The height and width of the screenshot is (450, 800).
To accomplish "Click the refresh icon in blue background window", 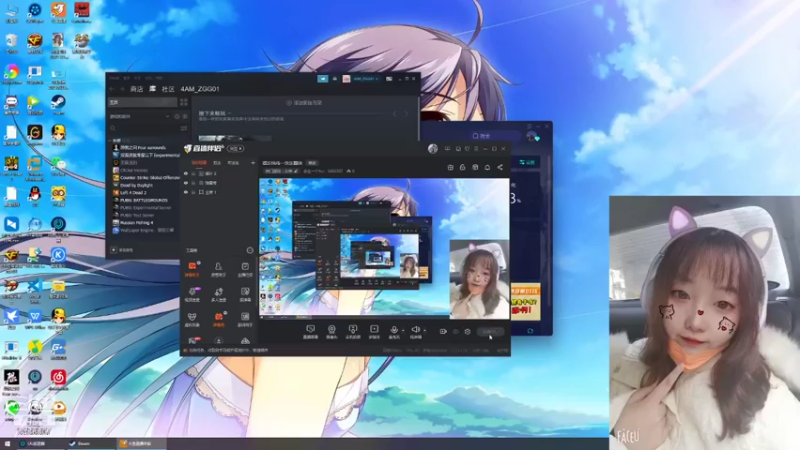I will point(530,331).
